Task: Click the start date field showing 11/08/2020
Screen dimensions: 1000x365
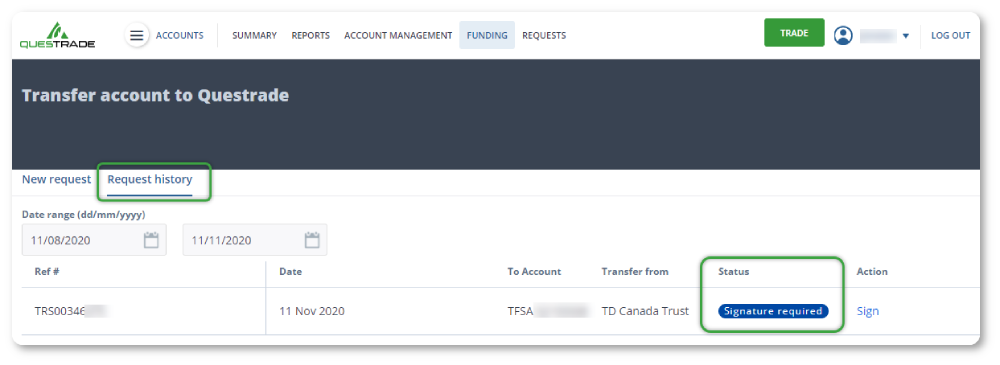Action: click(94, 240)
